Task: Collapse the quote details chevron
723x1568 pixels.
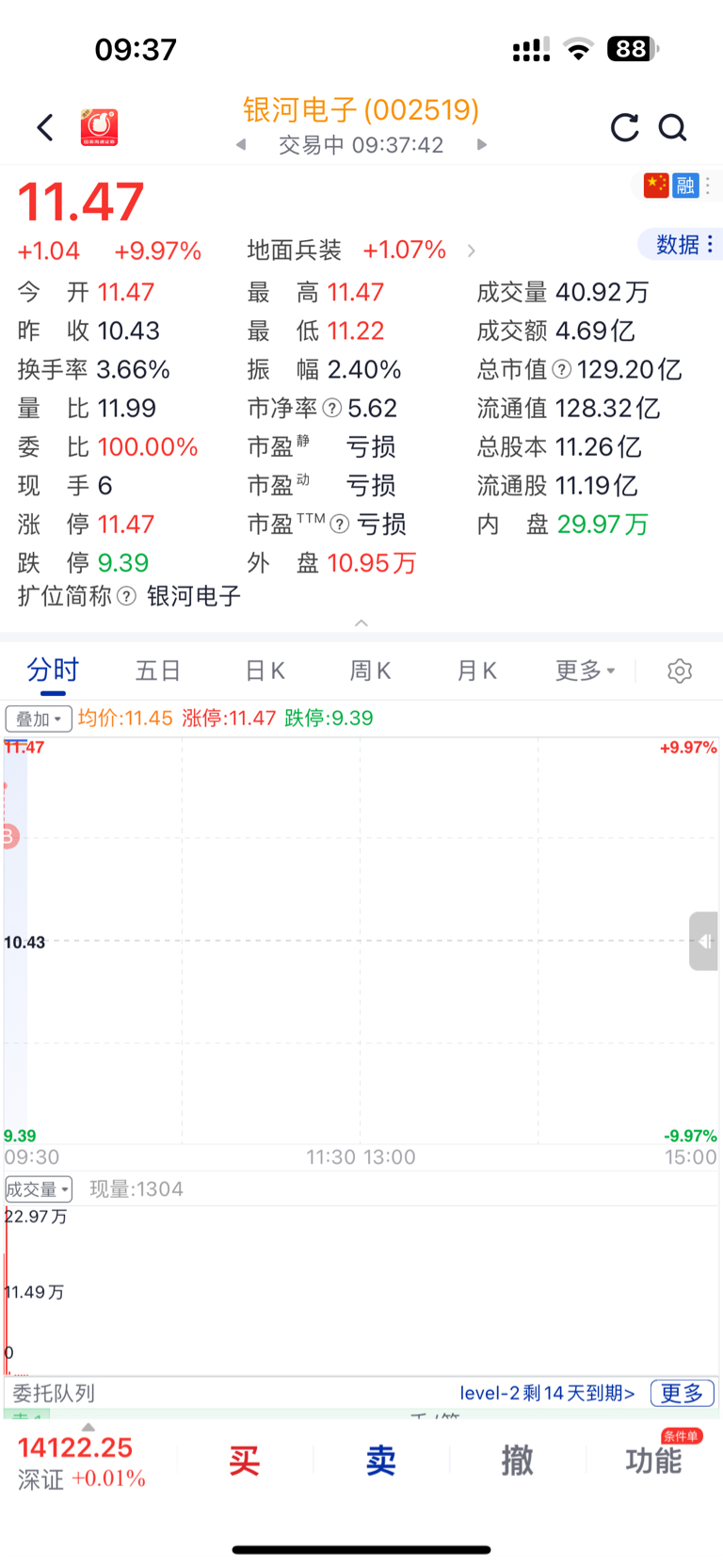Action: click(x=361, y=622)
